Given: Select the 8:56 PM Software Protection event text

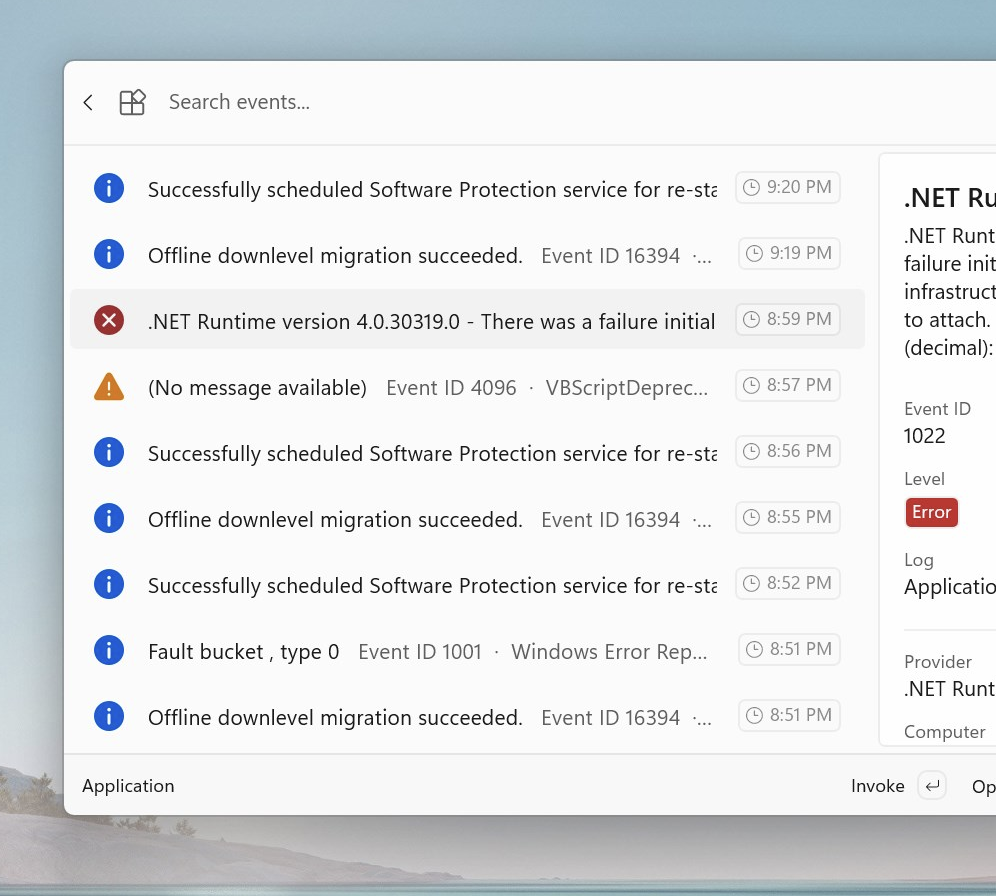Looking at the screenshot, I should (433, 453).
